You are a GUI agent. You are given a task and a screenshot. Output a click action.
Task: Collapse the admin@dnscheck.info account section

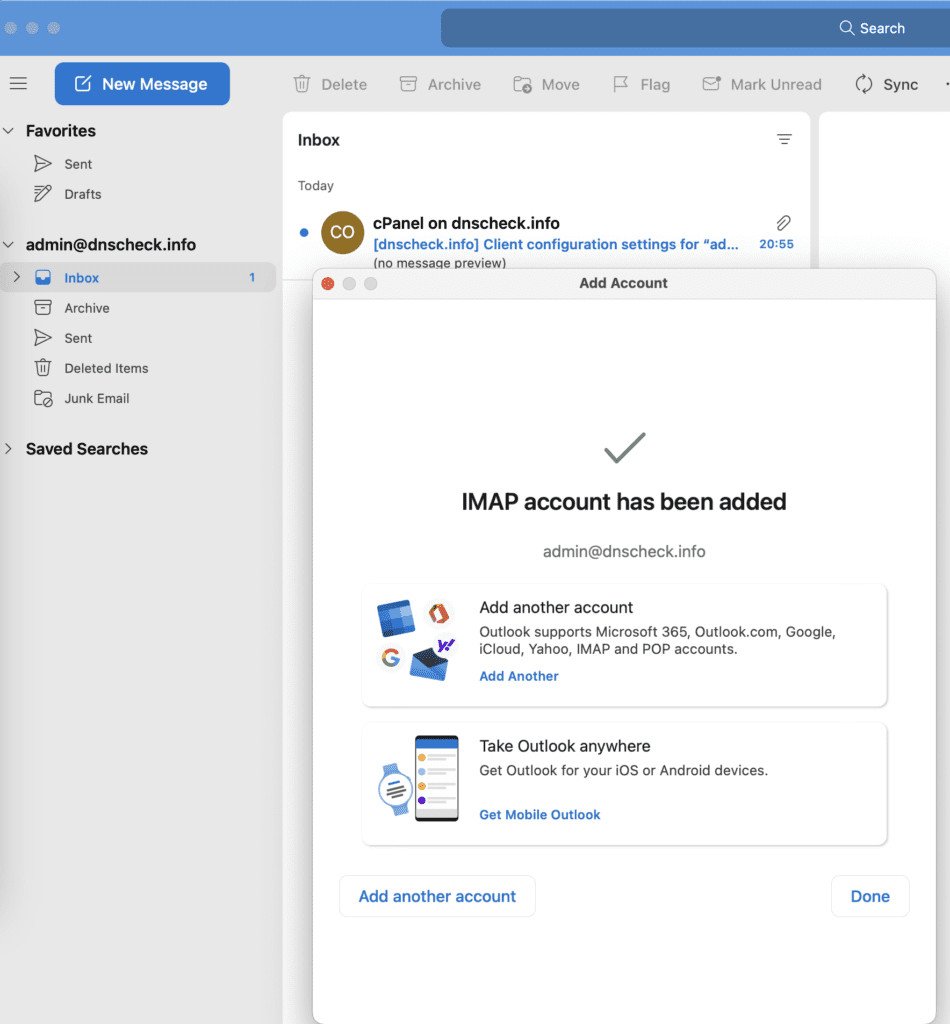pos(8,245)
